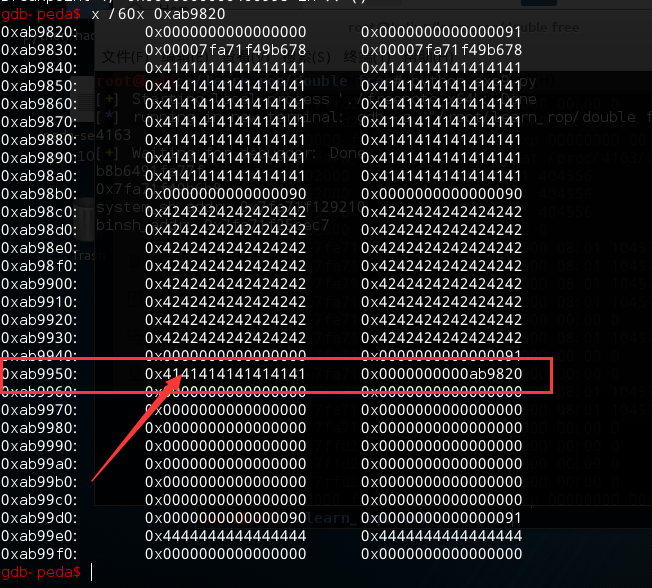Click the 0xab98c0 address label
Viewport: 652px width, 588px height.
(x=39, y=211)
